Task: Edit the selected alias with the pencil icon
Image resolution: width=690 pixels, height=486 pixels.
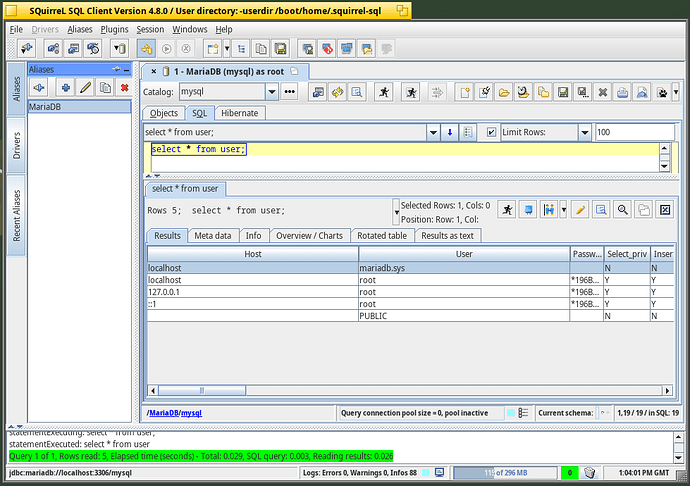Action: (x=85, y=88)
